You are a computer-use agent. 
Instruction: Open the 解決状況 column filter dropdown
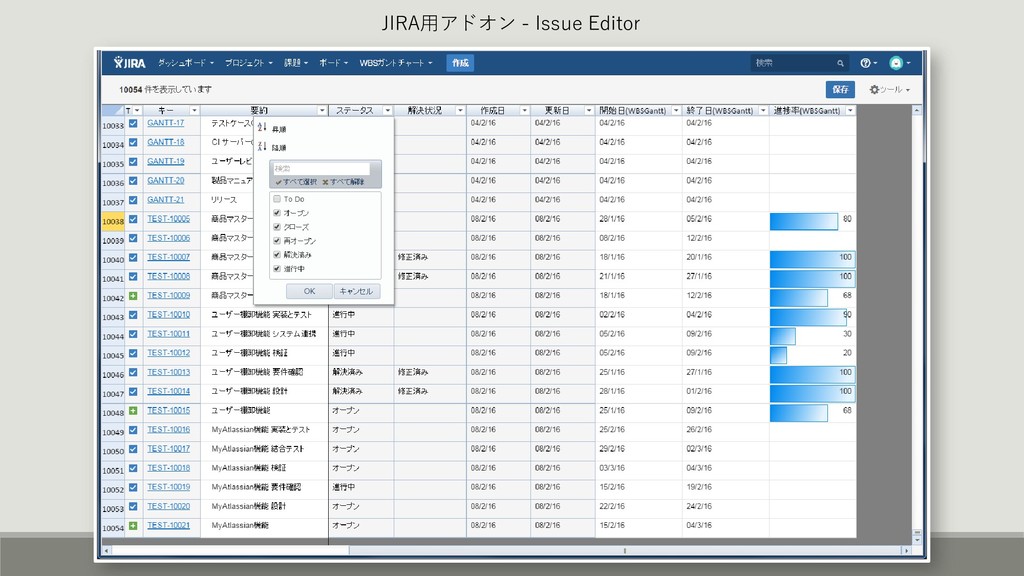click(460, 110)
